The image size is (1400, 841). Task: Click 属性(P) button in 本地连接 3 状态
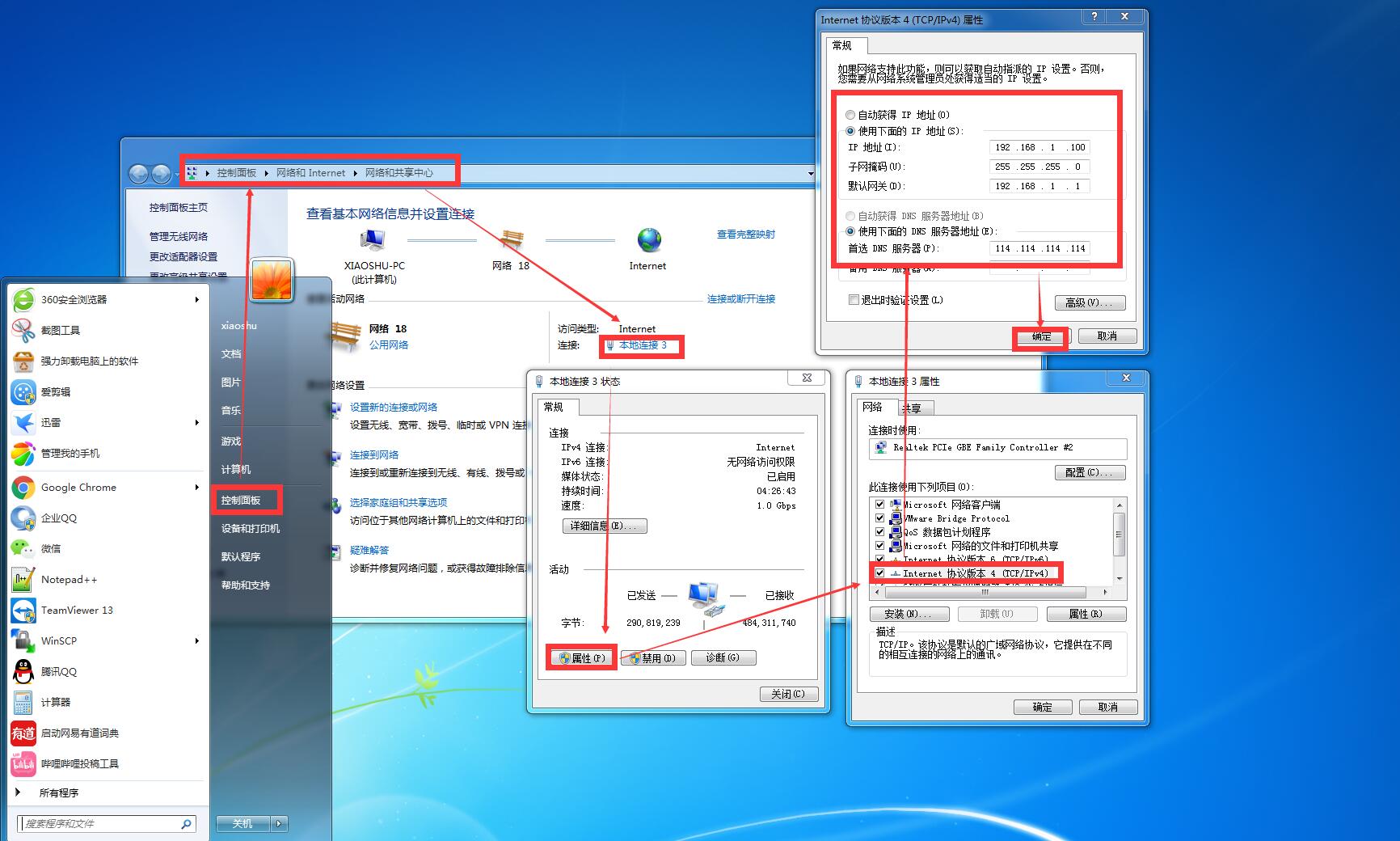tap(582, 658)
